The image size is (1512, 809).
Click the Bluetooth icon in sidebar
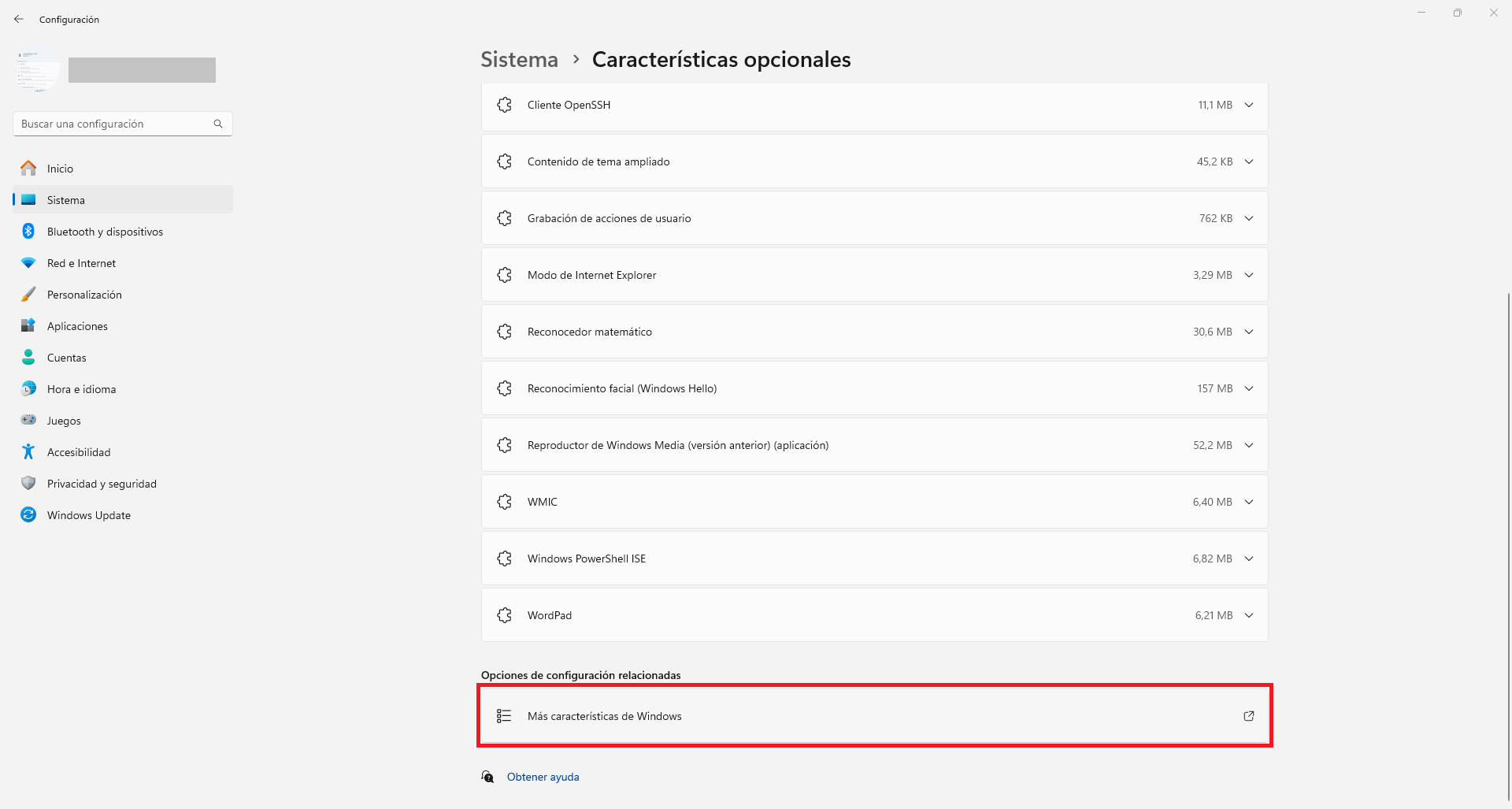click(x=28, y=231)
